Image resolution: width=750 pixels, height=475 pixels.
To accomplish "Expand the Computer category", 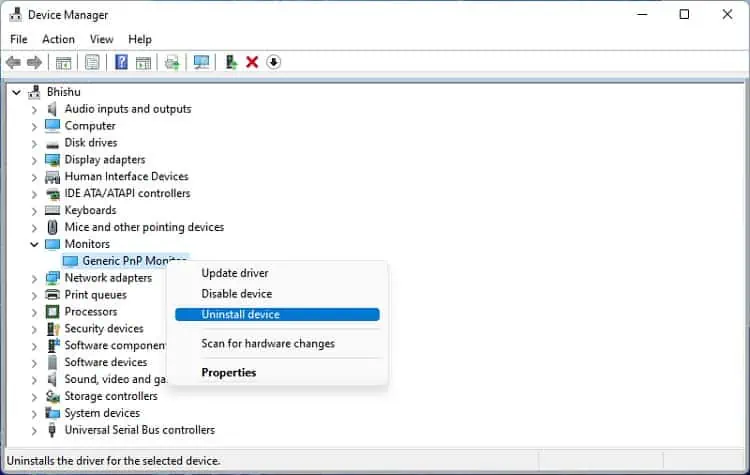I will 34,126.
